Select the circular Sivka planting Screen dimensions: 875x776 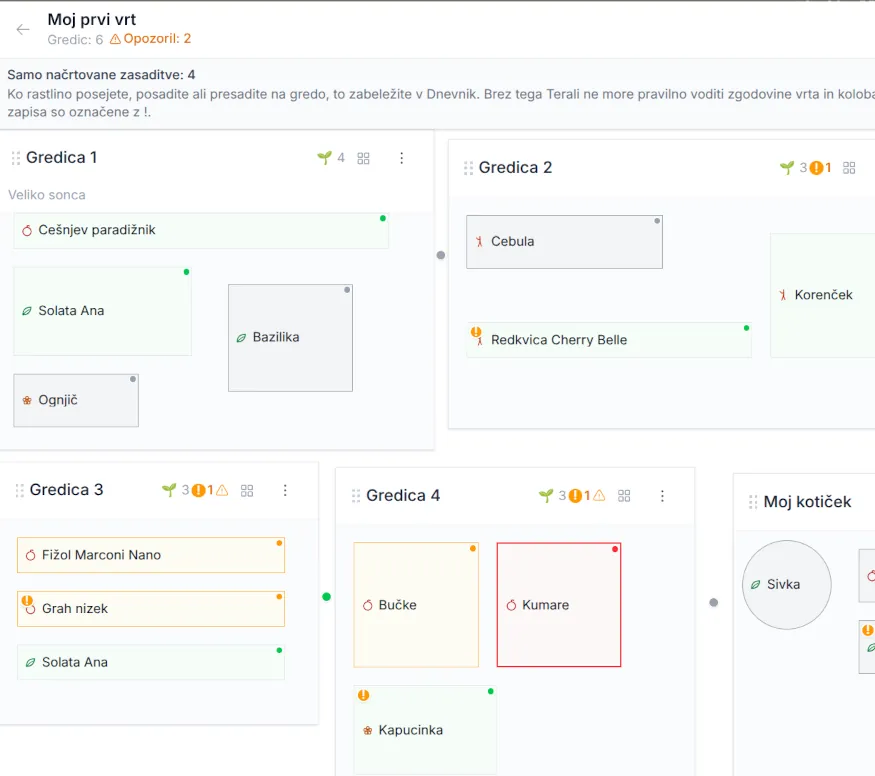point(786,585)
